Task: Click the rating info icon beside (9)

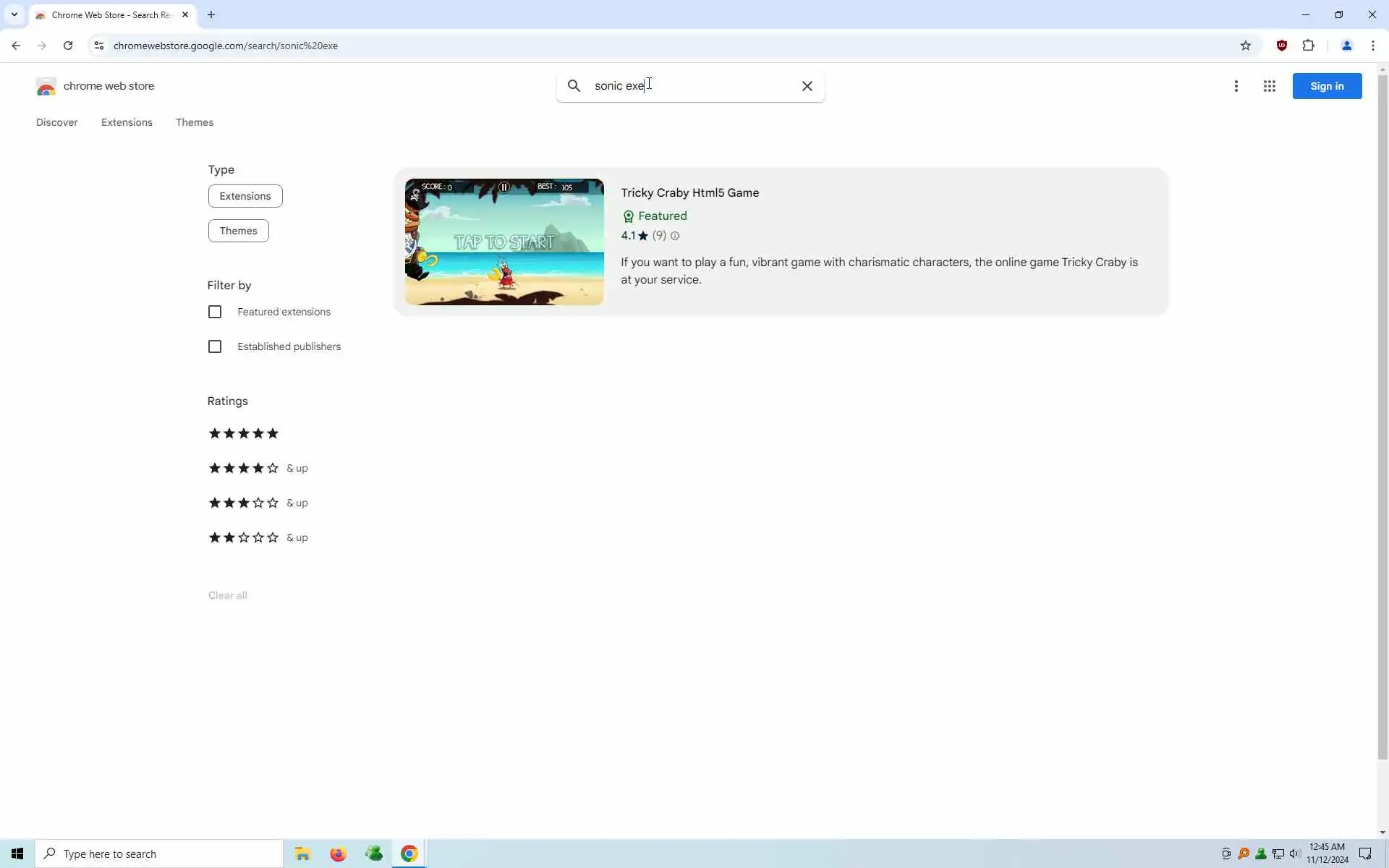Action: 675,236
